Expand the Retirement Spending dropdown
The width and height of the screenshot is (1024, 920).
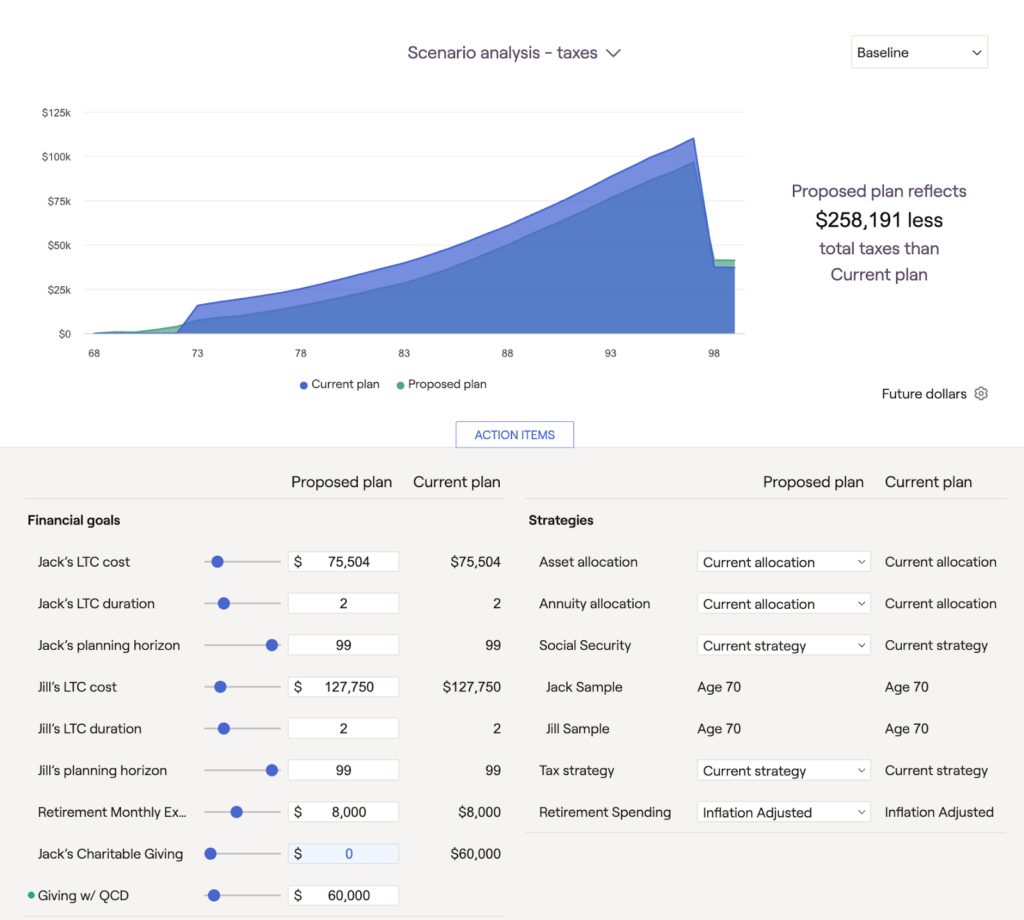click(x=783, y=813)
